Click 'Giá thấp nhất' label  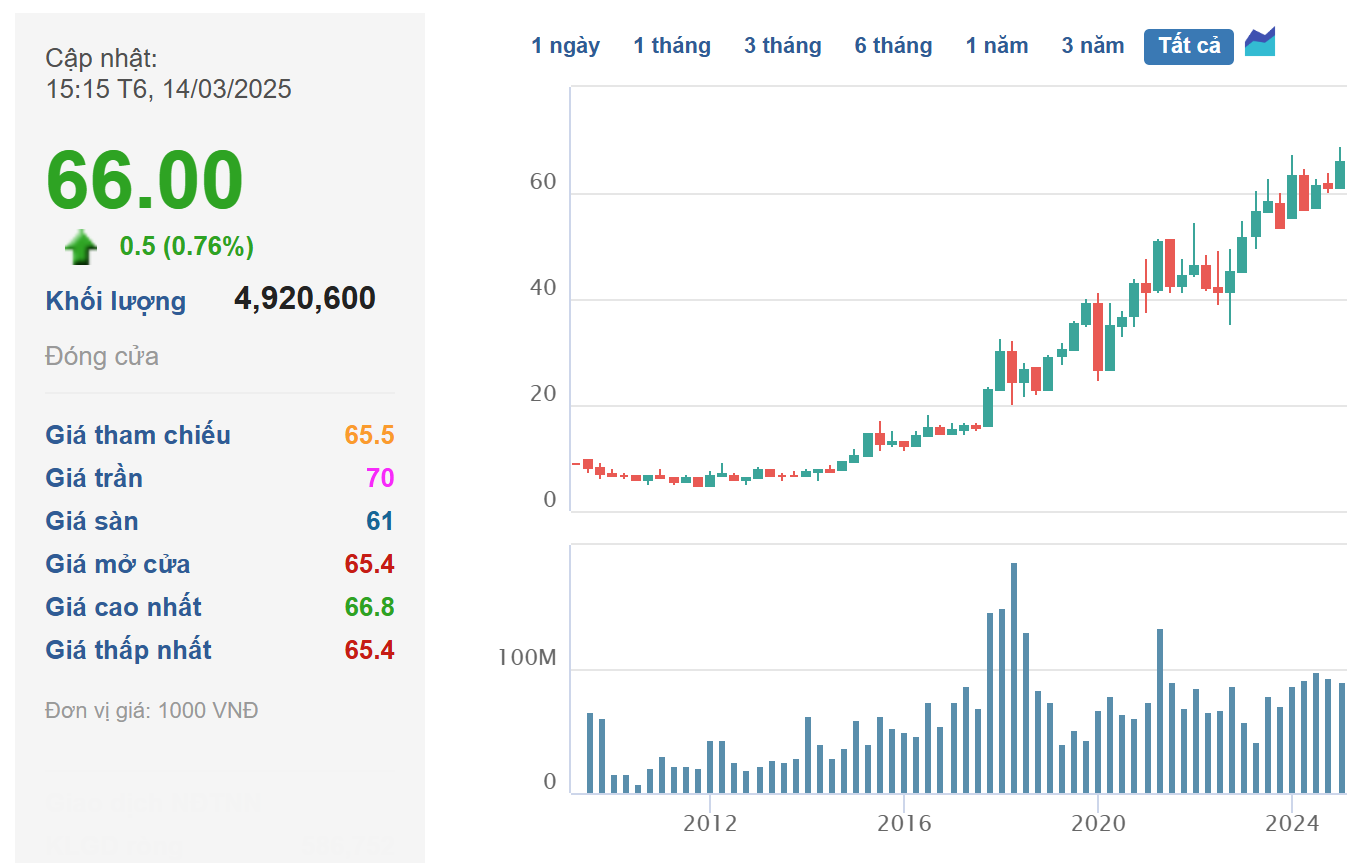click(129, 650)
